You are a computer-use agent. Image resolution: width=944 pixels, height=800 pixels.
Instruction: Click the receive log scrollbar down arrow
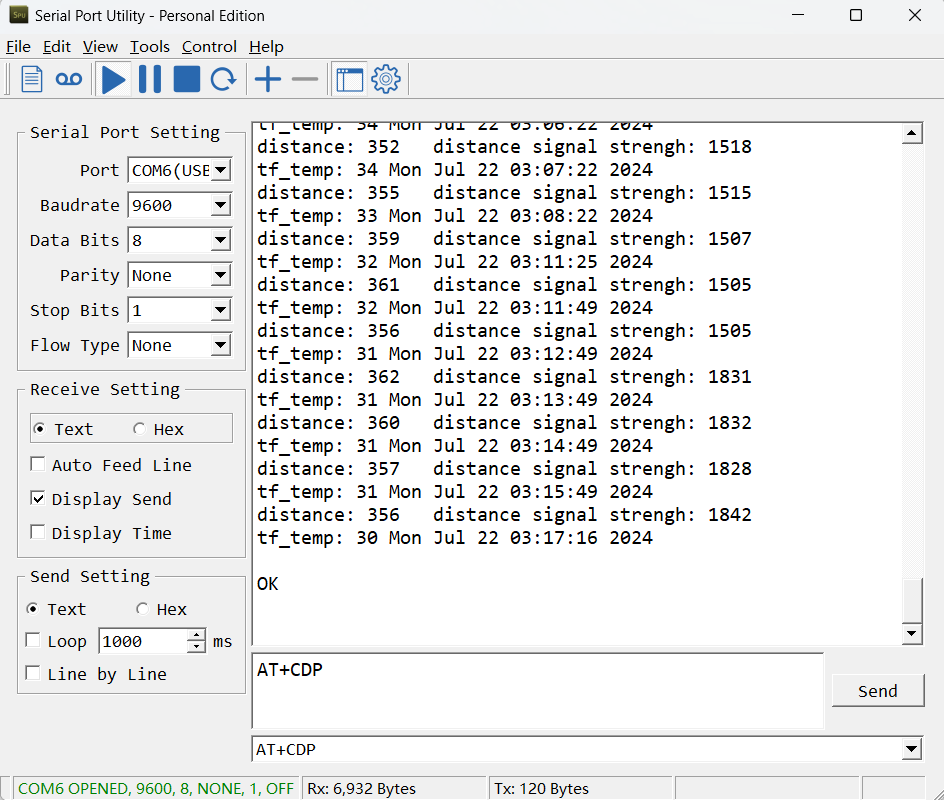912,633
